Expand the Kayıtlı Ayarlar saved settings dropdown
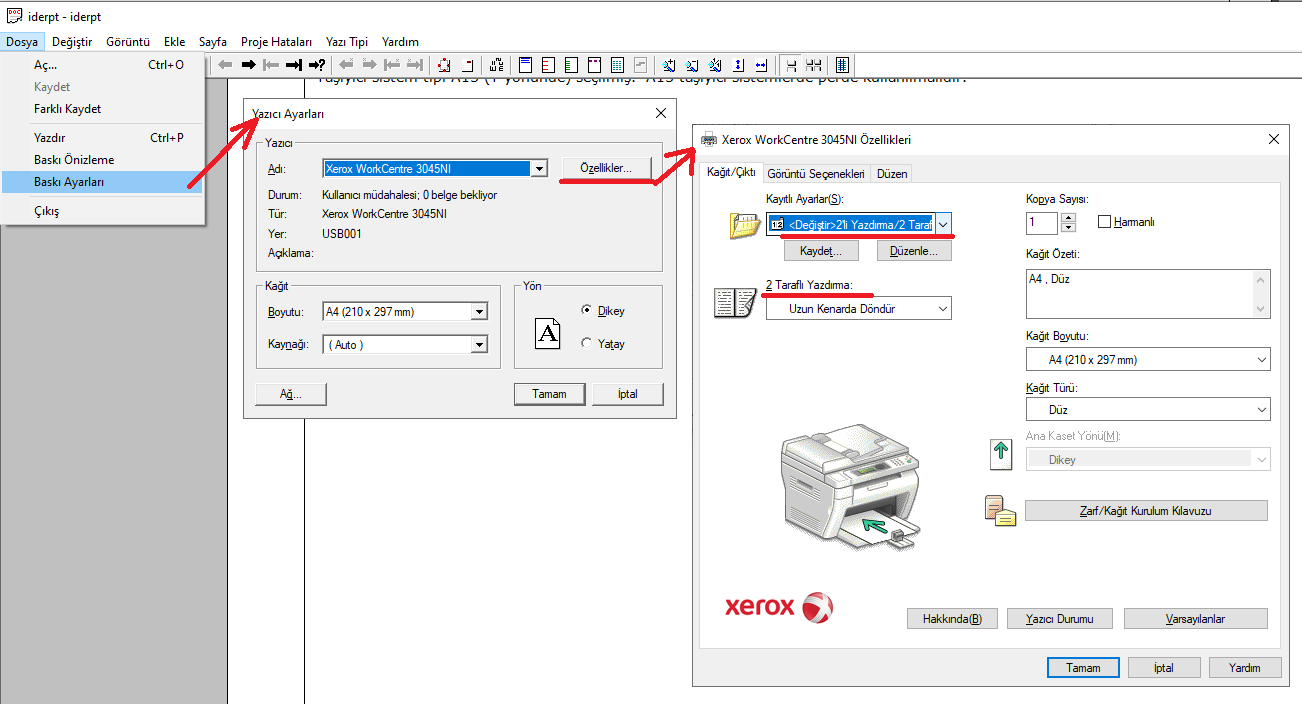This screenshot has height=704, width=1302. tap(943, 224)
